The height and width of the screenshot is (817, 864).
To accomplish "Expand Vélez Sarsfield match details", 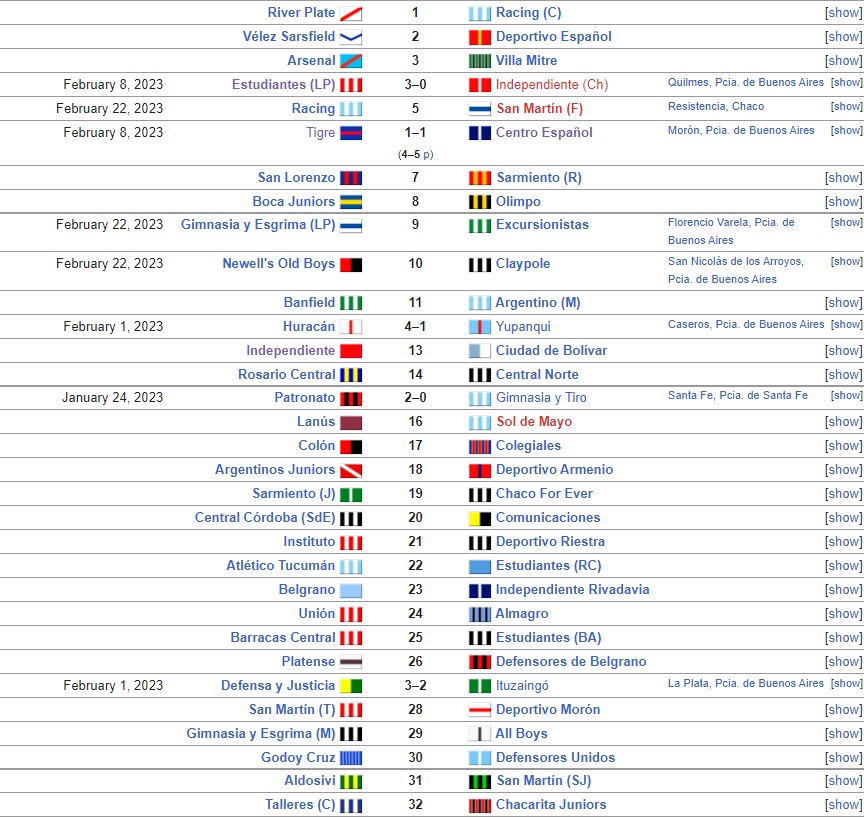I will 844,36.
